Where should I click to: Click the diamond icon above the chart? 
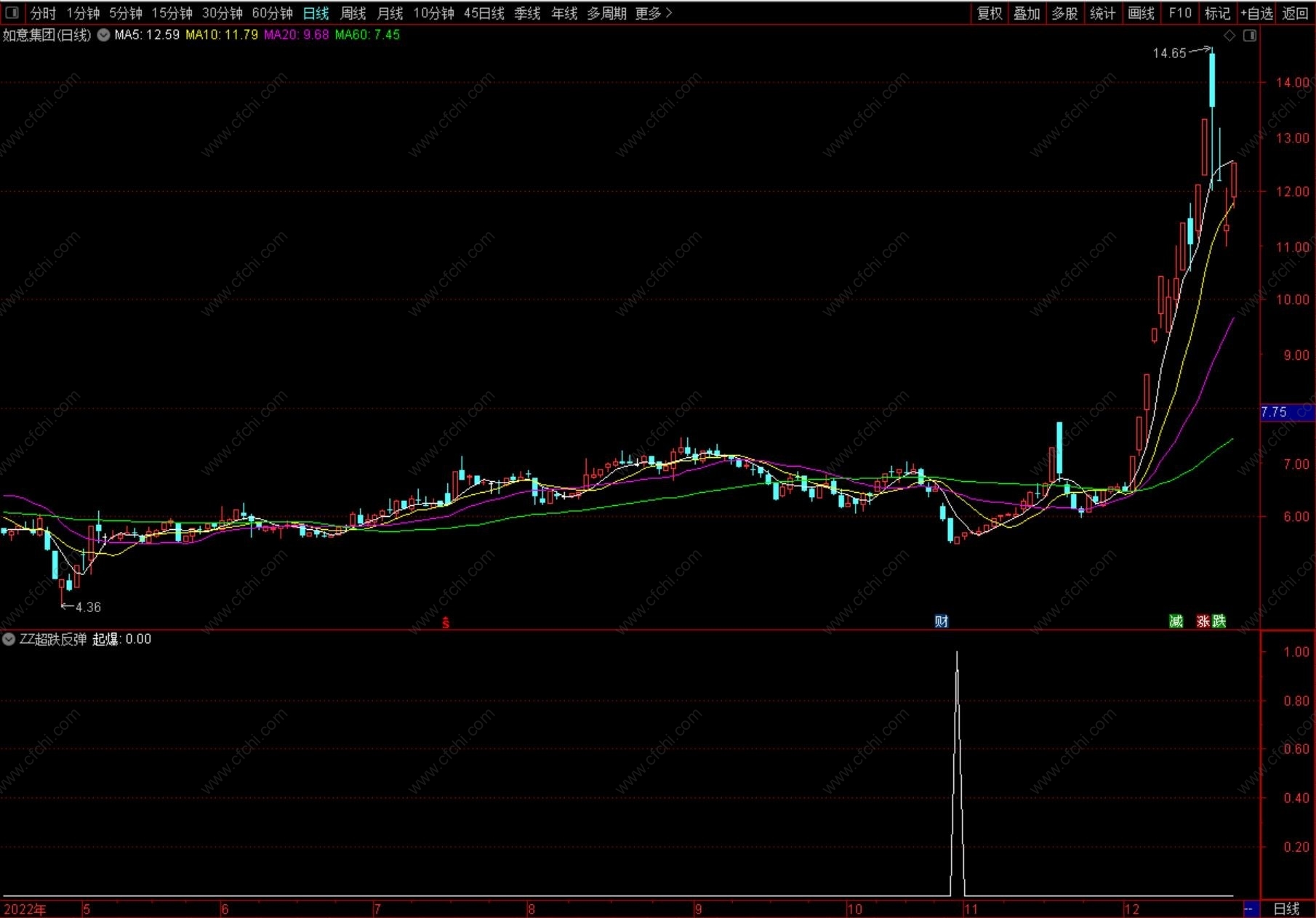tap(1229, 36)
